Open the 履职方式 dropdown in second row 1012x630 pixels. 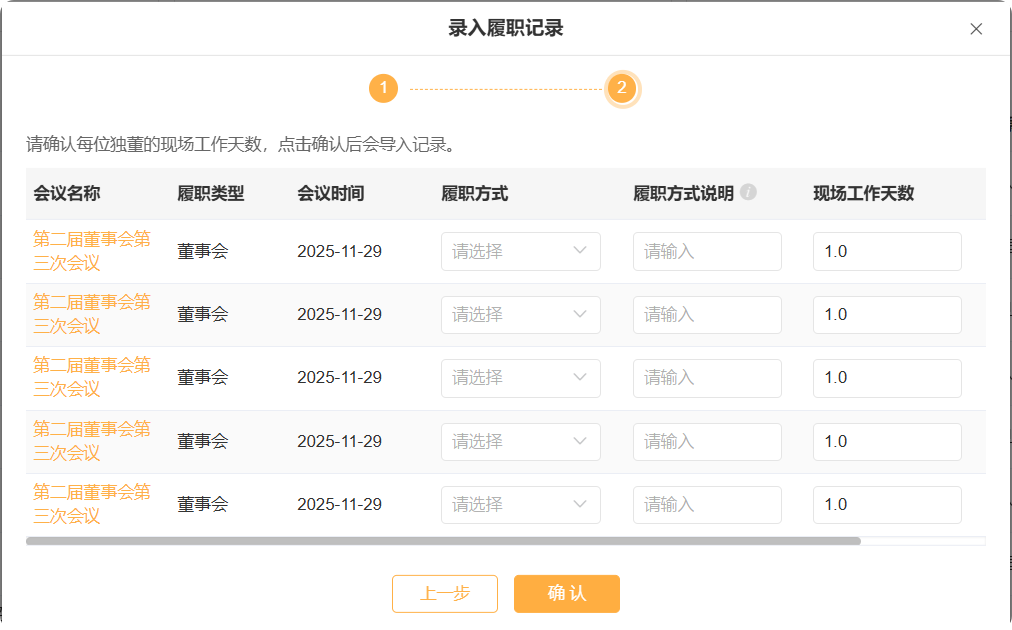tap(520, 315)
